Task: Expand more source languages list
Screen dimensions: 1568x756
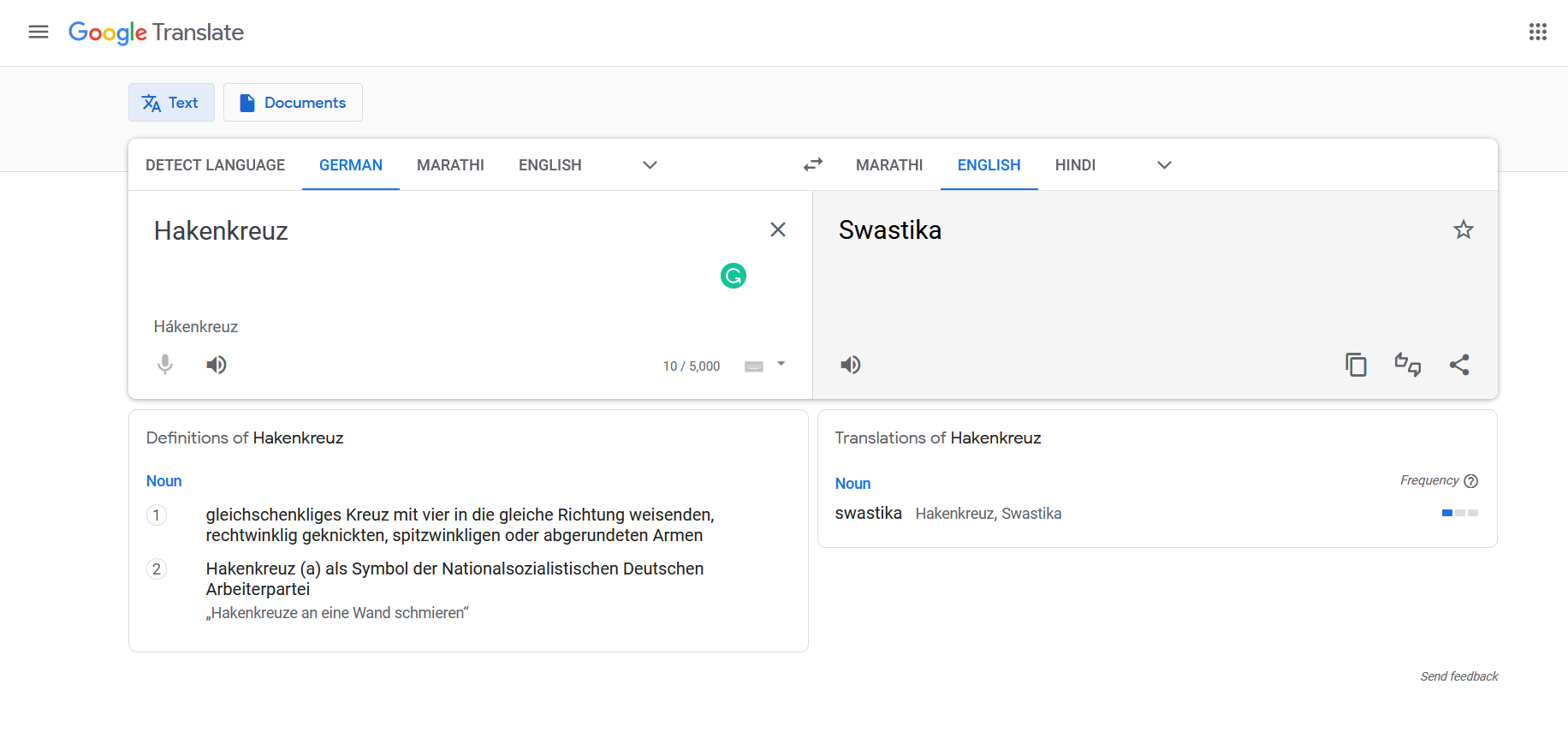Action: pos(650,165)
